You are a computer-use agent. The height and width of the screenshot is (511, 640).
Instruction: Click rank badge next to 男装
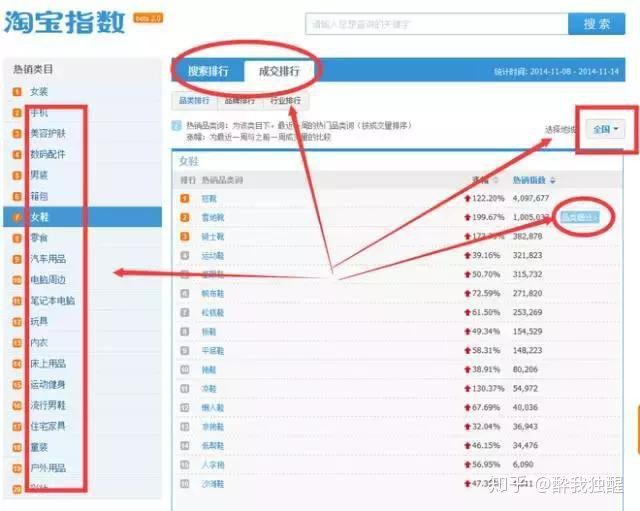tap(17, 176)
